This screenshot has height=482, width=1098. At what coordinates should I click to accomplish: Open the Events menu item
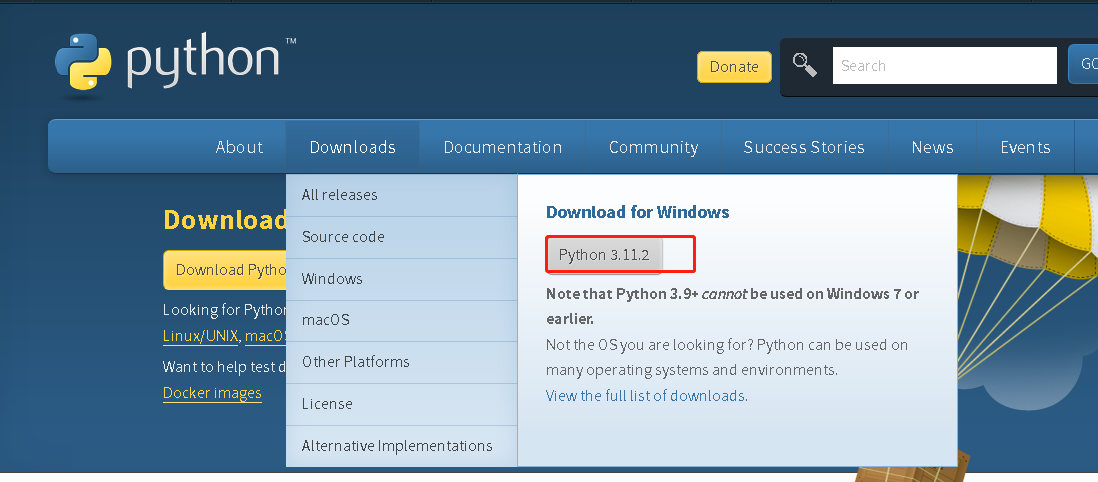point(1025,147)
